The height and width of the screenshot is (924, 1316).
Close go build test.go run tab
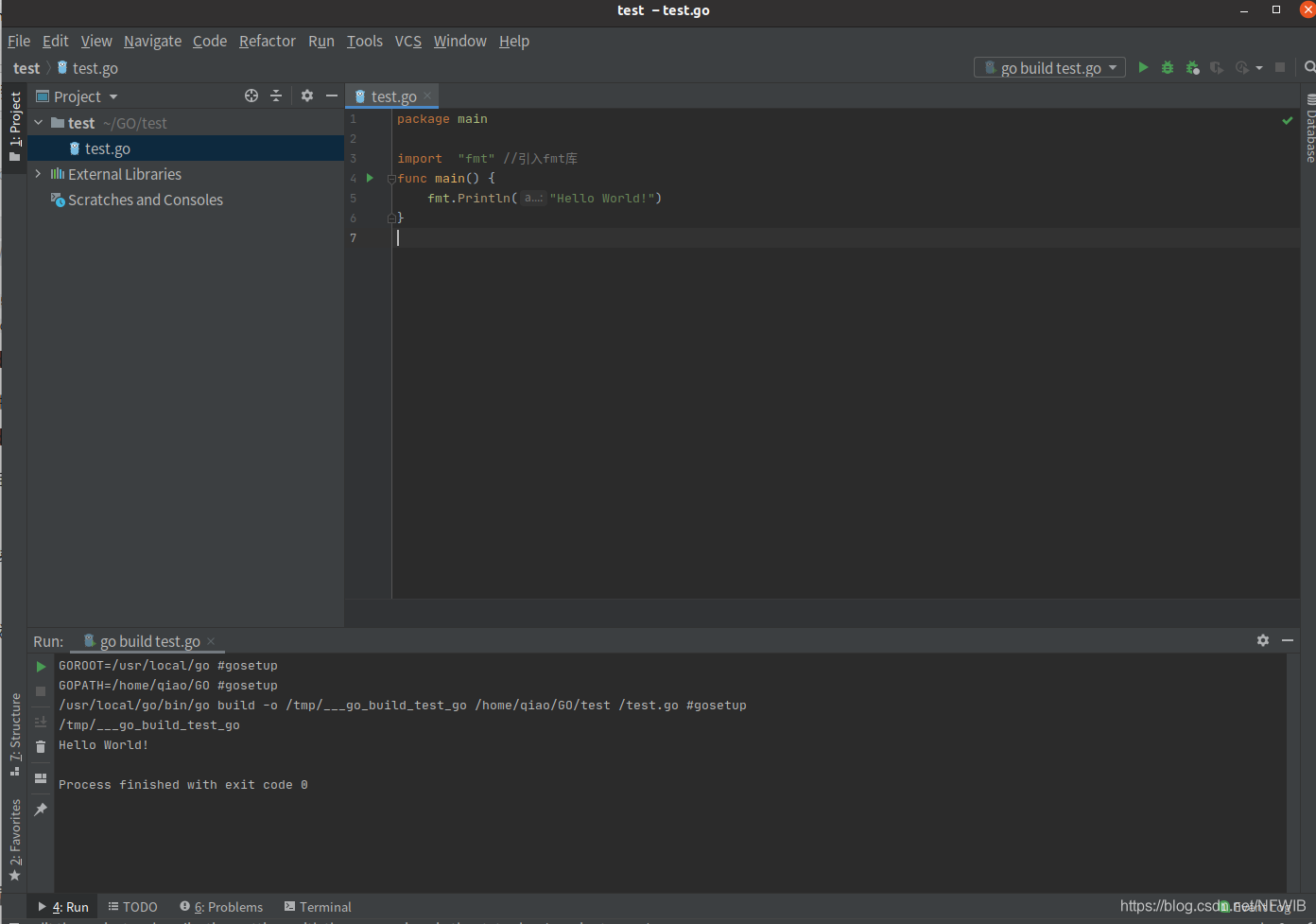211,641
